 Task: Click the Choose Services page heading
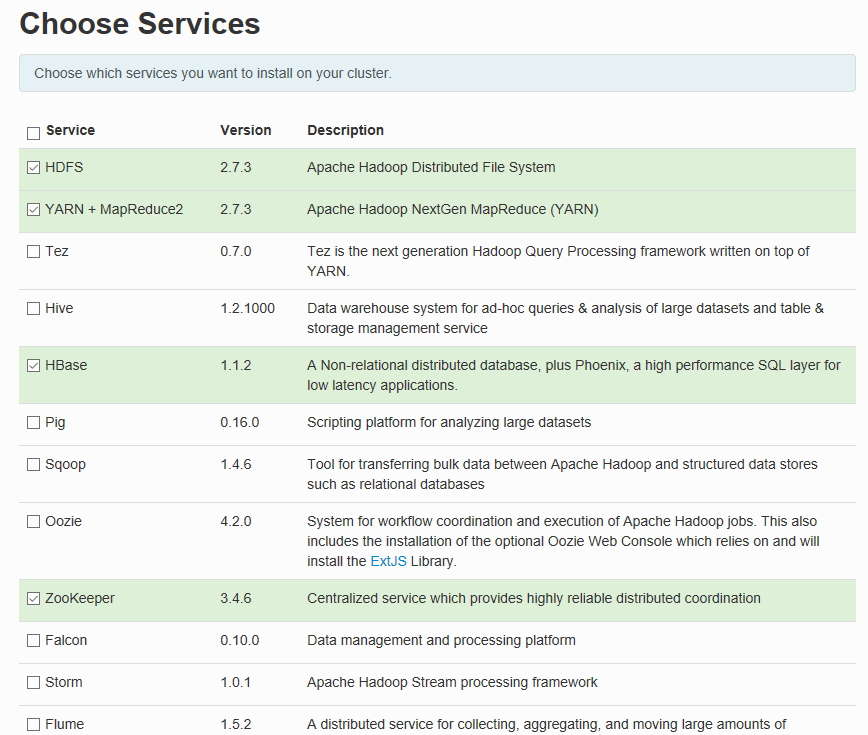click(x=140, y=24)
